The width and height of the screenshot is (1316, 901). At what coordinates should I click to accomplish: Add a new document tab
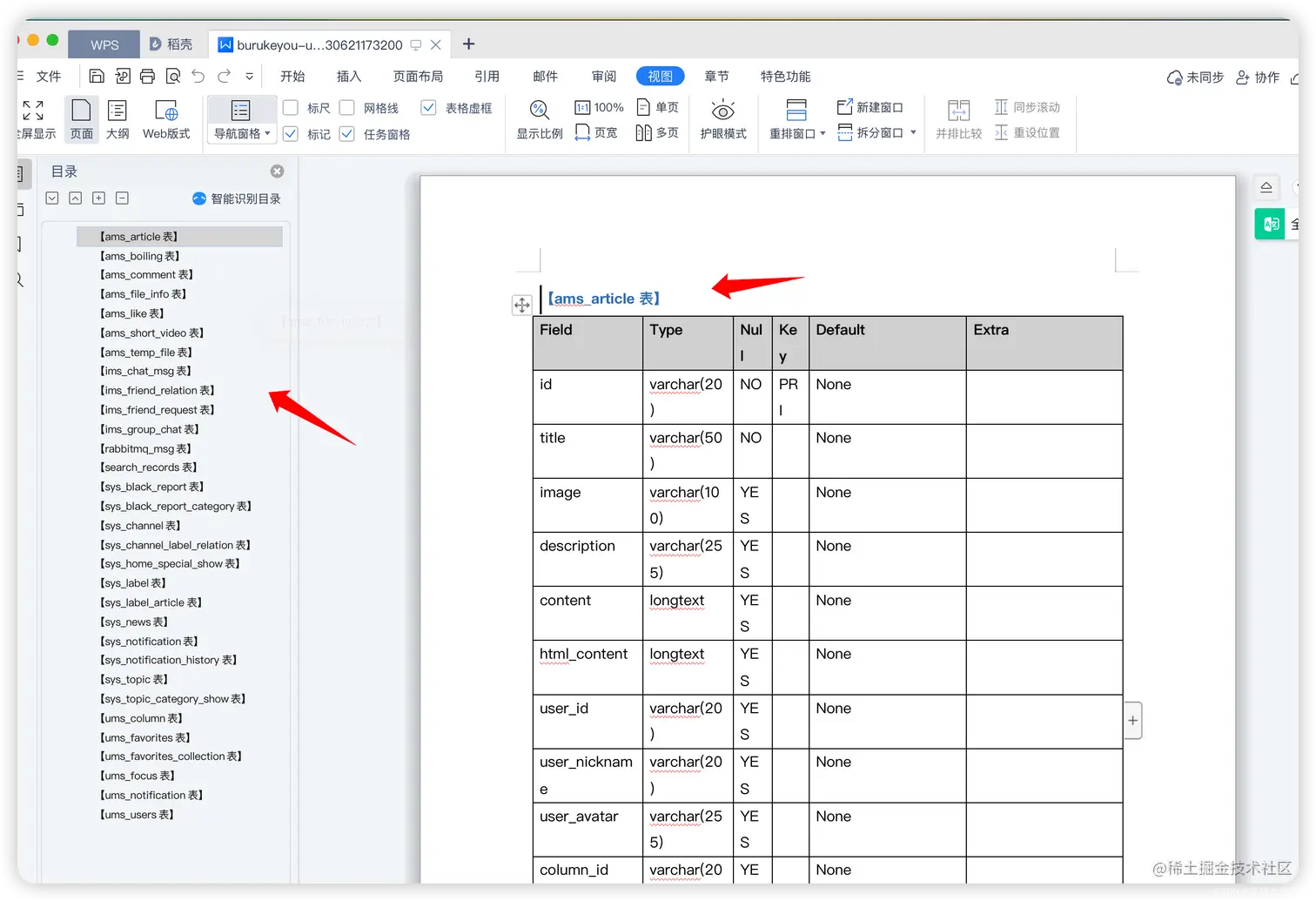tap(468, 44)
